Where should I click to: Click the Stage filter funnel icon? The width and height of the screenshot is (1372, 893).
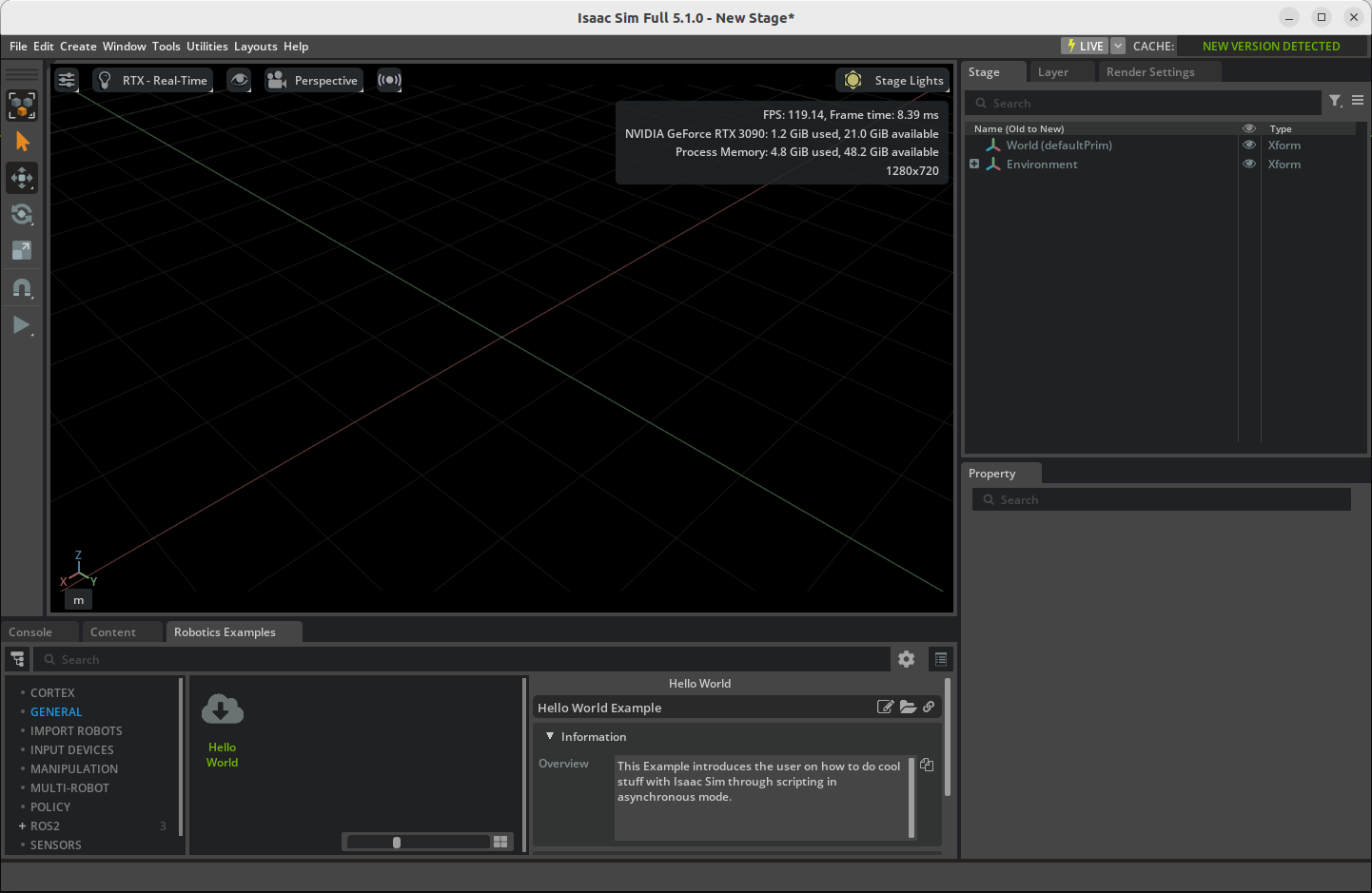(1335, 101)
